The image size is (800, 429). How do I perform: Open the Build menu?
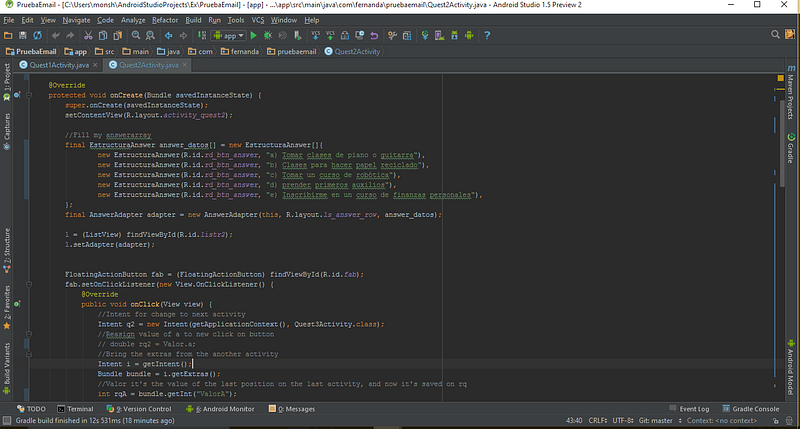tap(193, 20)
